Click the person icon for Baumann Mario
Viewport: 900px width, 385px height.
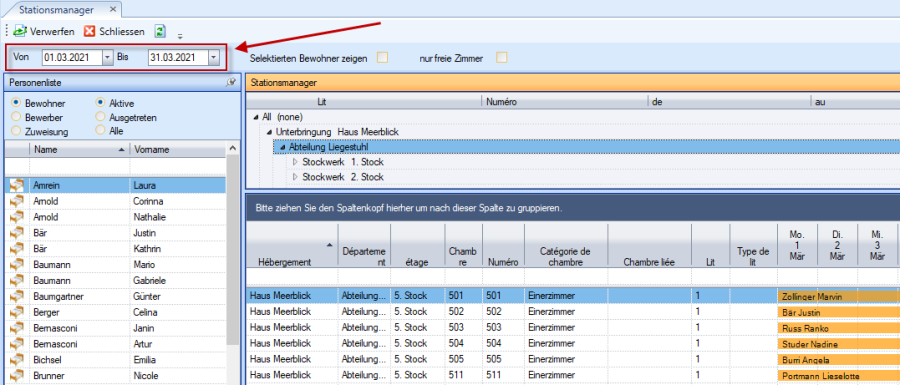(17, 265)
